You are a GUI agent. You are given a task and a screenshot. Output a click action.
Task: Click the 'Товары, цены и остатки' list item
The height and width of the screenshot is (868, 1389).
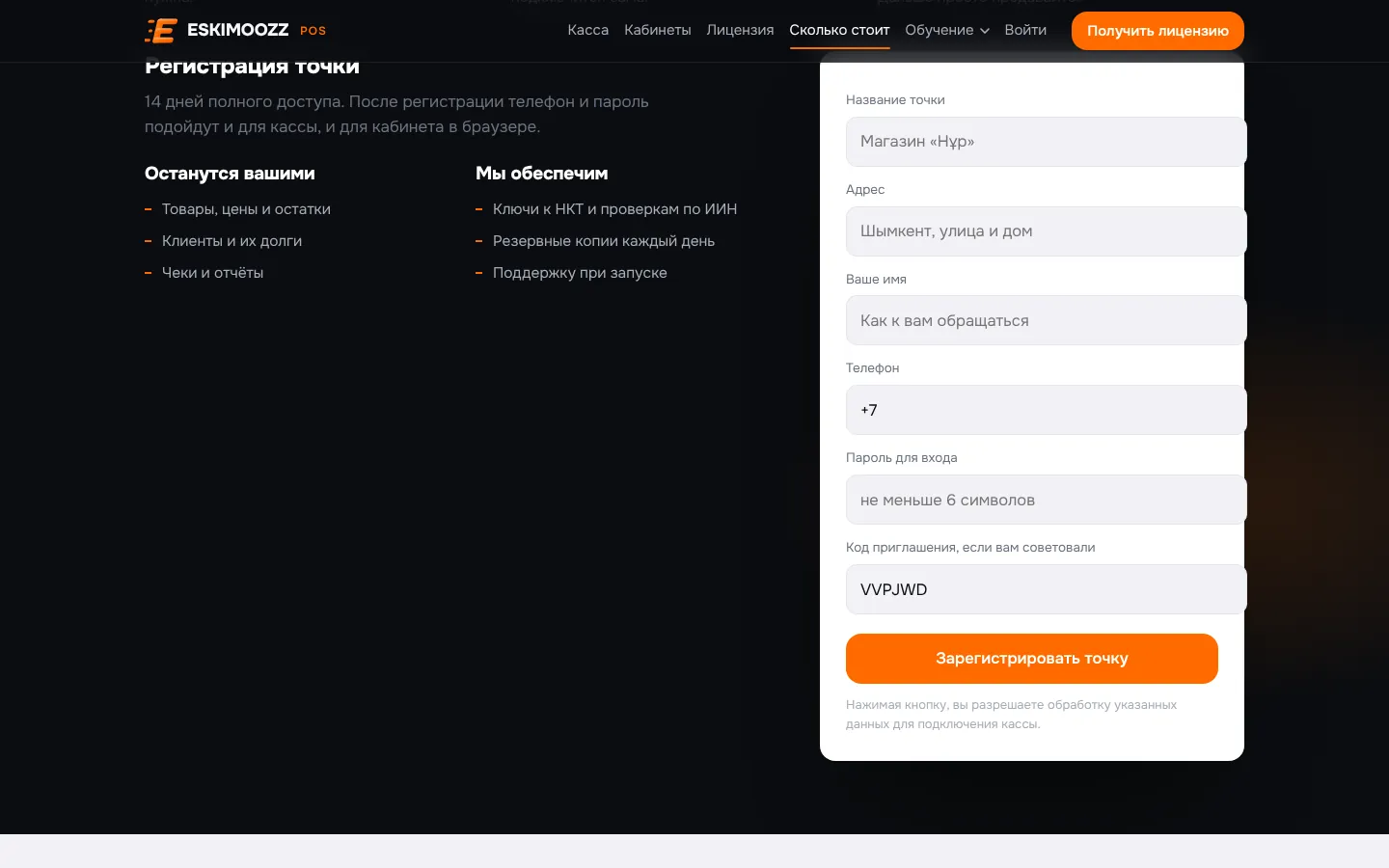tap(246, 209)
